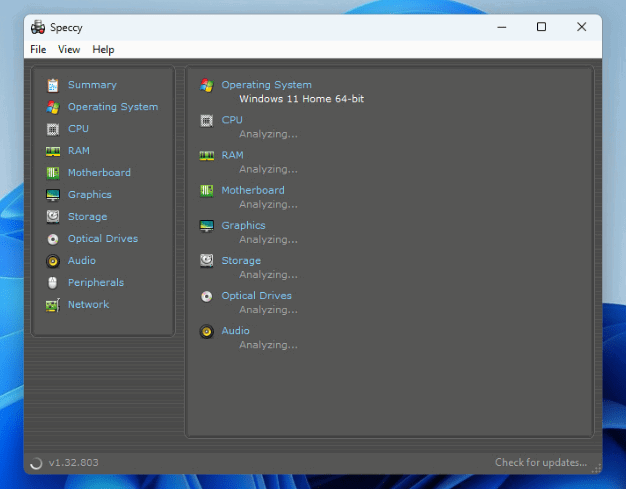Click the Network card icon in sidebar

[53, 305]
